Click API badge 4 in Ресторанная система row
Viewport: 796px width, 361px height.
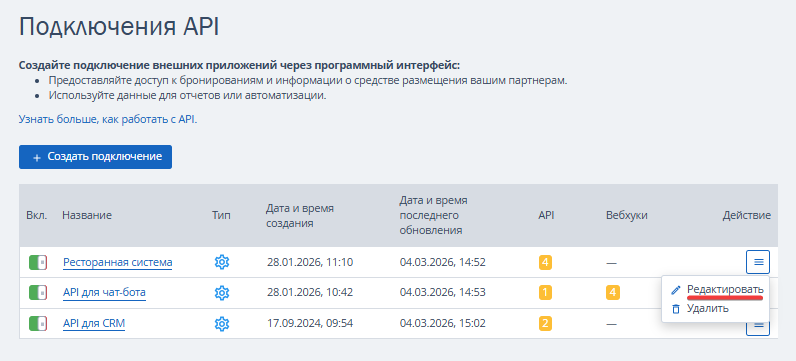pos(546,262)
